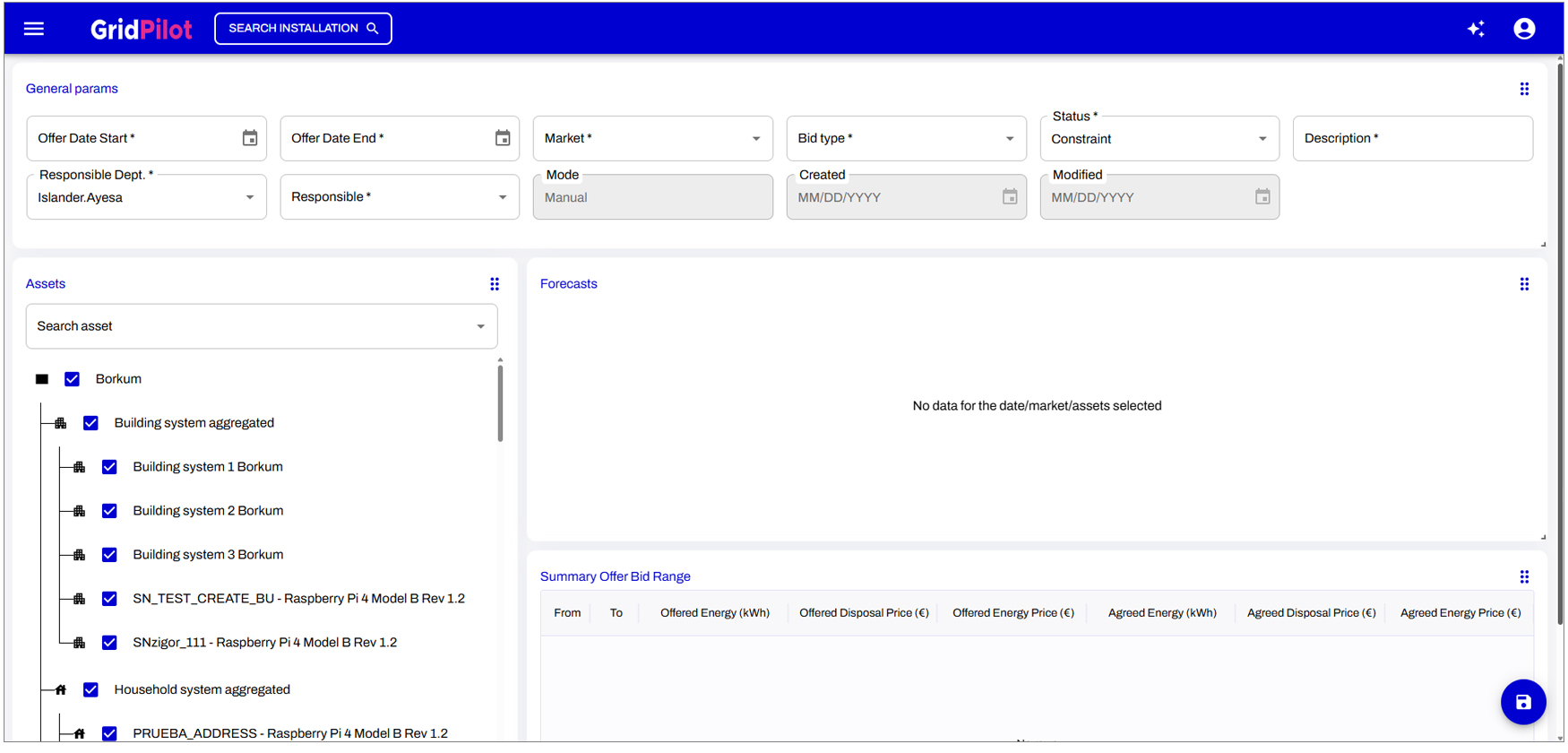Click the Agreed Energy (kWh) column header

[1161, 613]
